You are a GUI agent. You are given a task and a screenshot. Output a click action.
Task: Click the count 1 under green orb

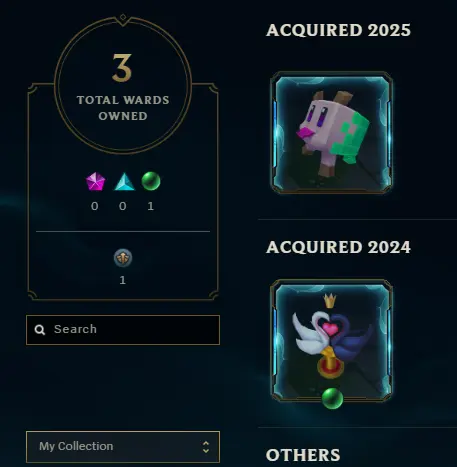(151, 206)
